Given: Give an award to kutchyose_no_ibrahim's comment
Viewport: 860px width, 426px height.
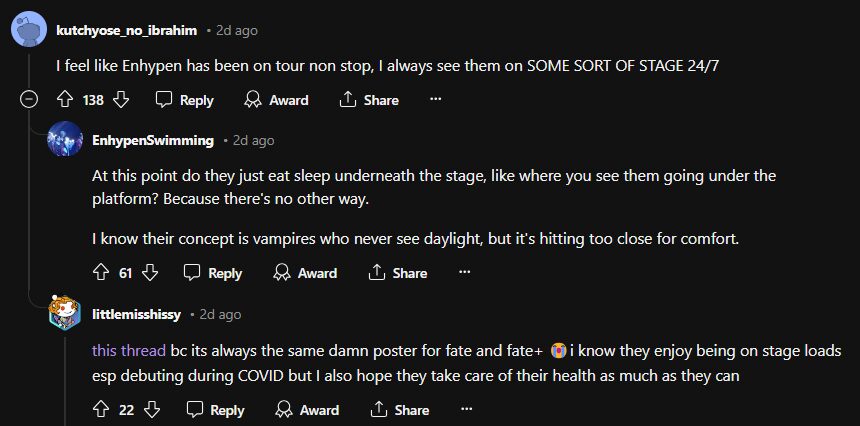Looking at the screenshot, I should (276, 100).
